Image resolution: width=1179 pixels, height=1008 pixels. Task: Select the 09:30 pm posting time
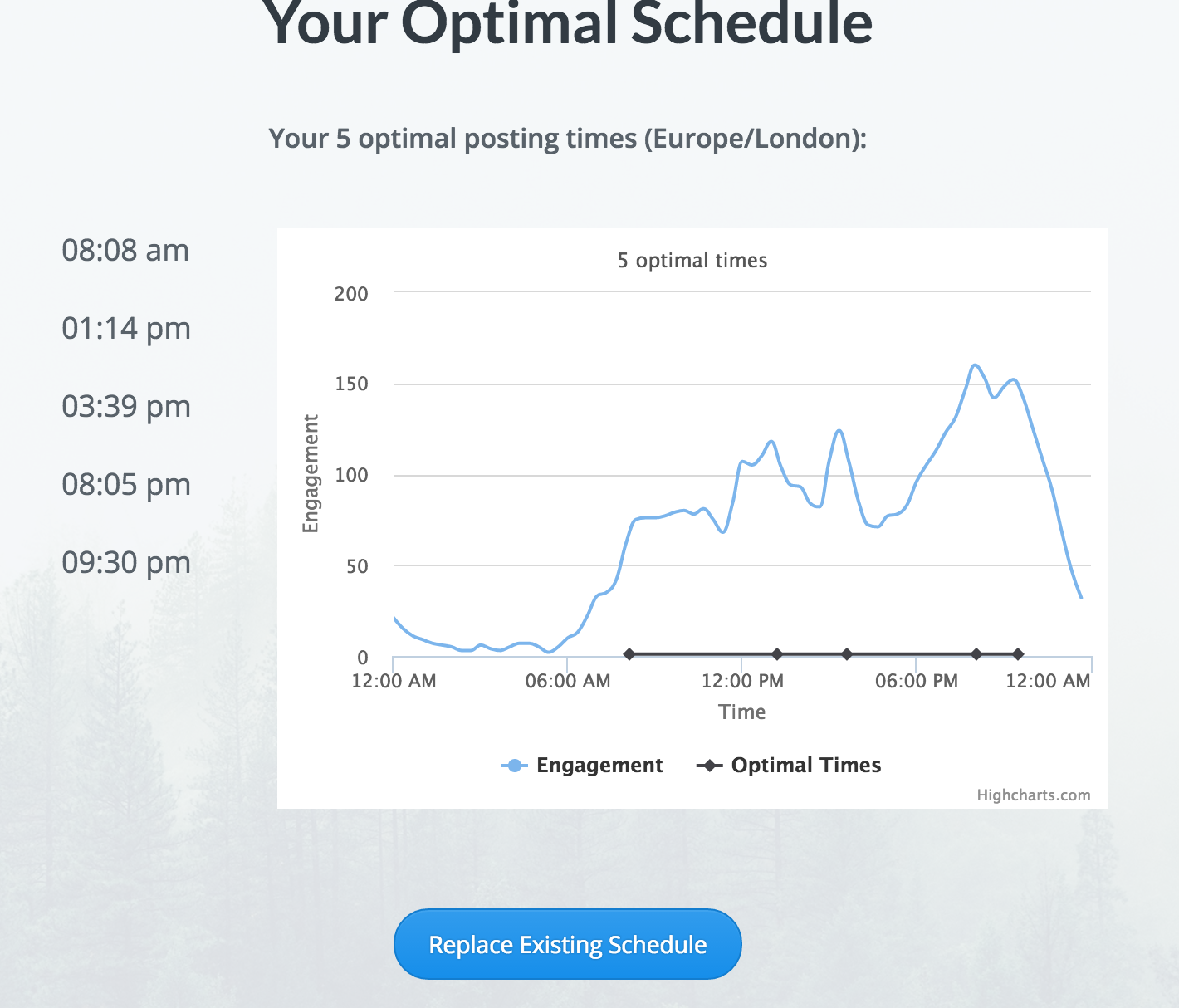[126, 562]
